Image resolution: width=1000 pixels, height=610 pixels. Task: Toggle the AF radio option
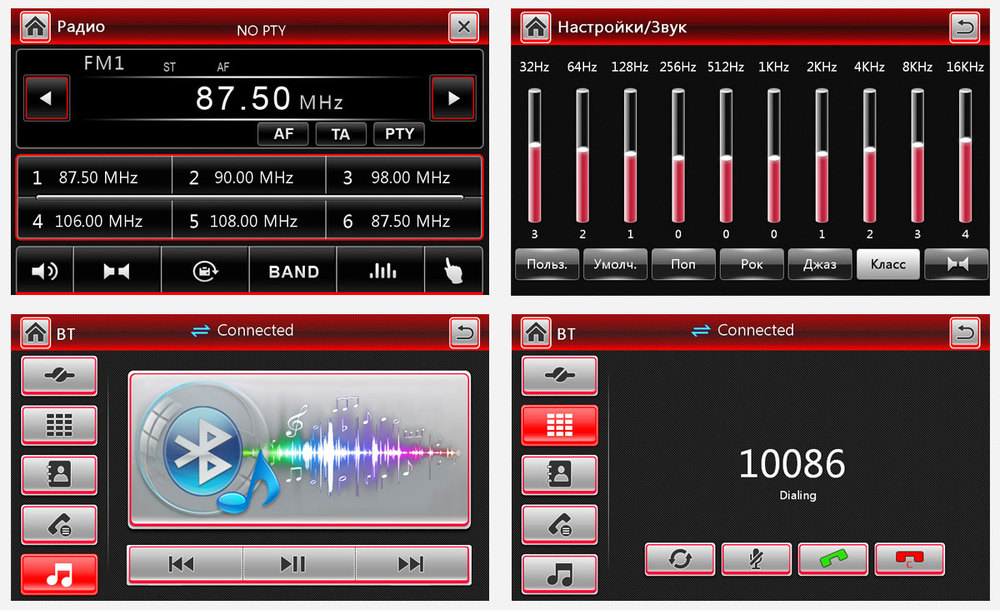coord(283,134)
